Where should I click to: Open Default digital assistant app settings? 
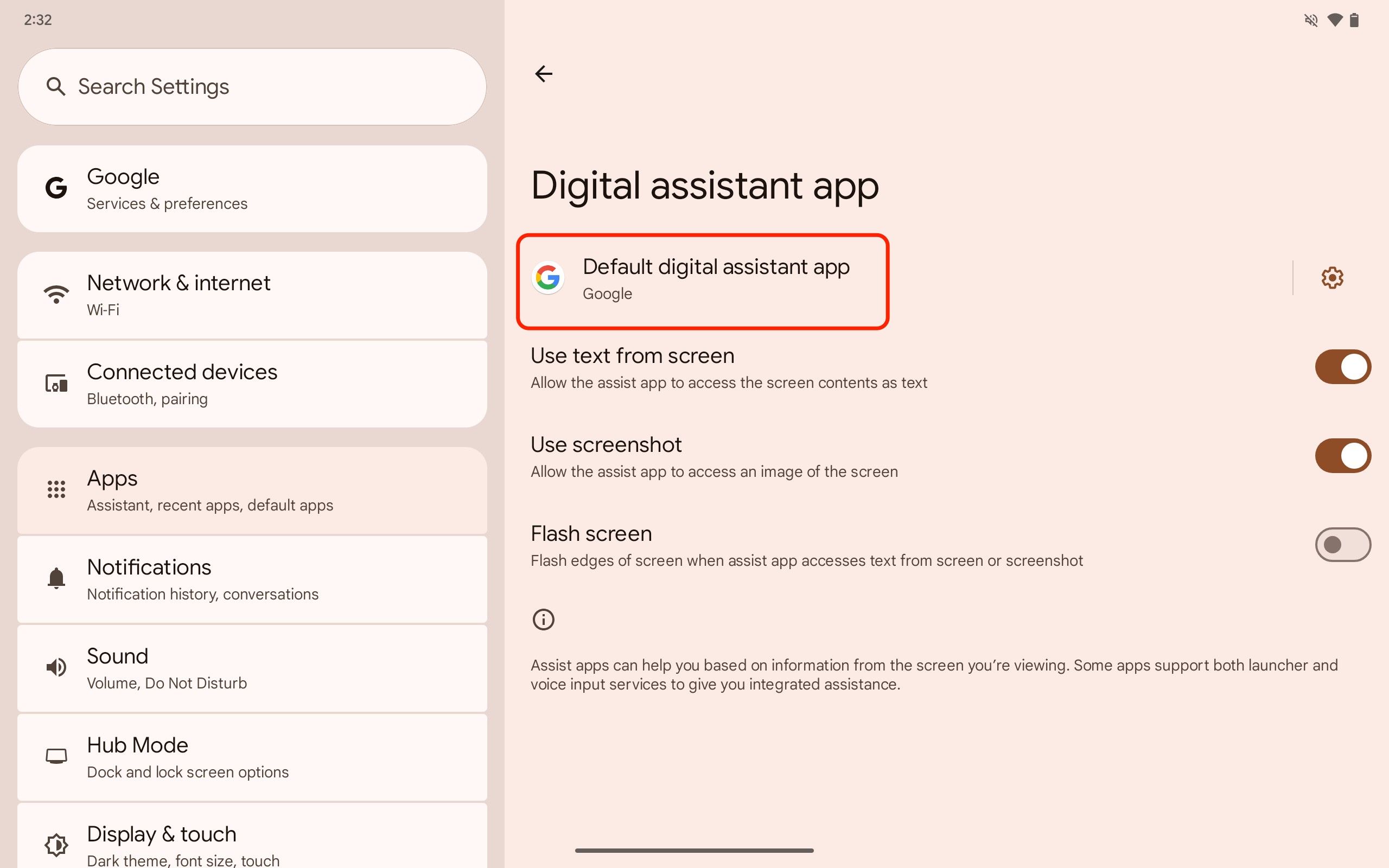702,278
